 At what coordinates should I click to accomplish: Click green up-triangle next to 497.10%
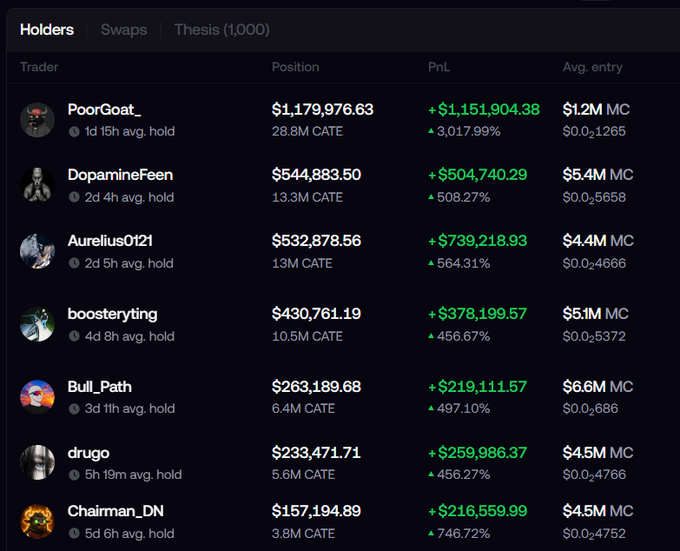coord(431,408)
